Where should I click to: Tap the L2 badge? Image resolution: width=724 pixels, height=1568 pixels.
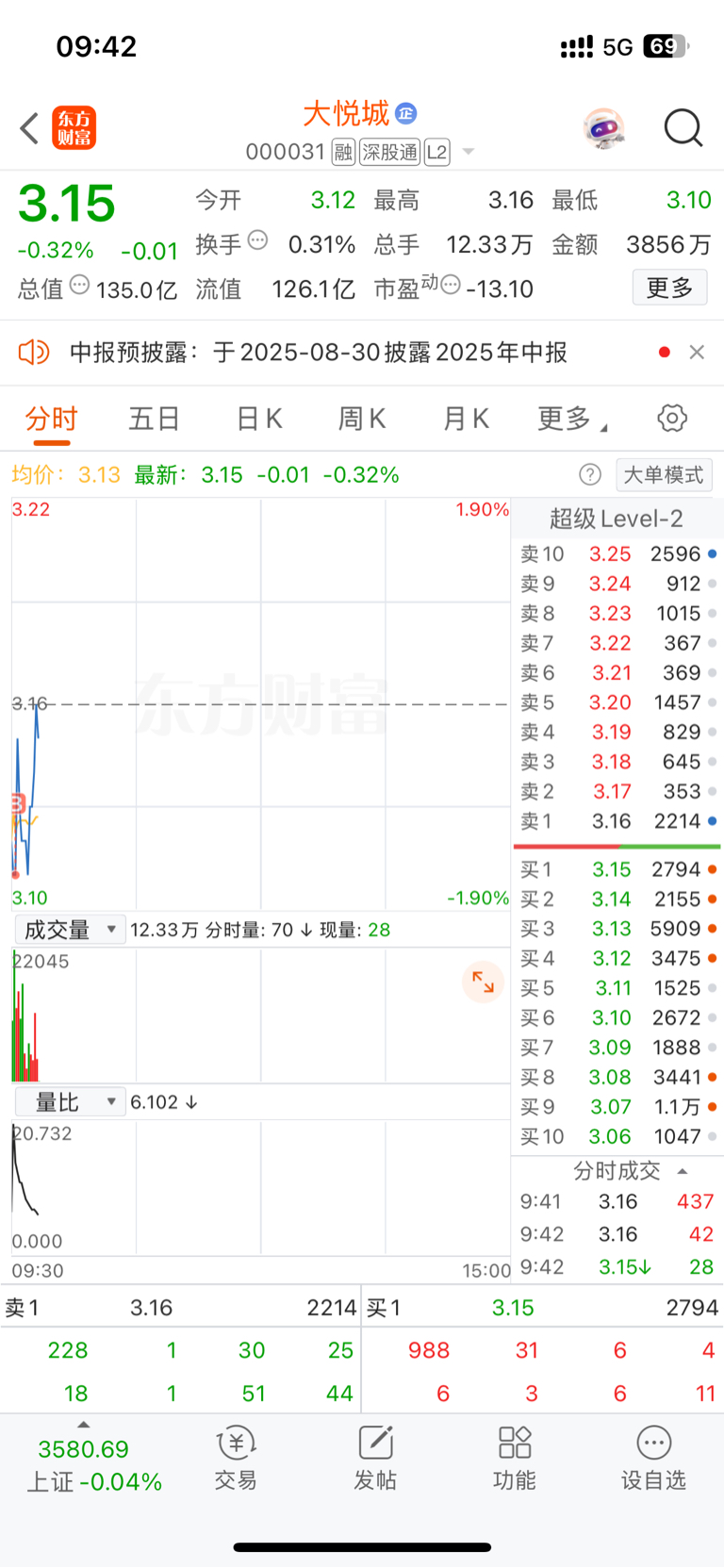pos(437,152)
